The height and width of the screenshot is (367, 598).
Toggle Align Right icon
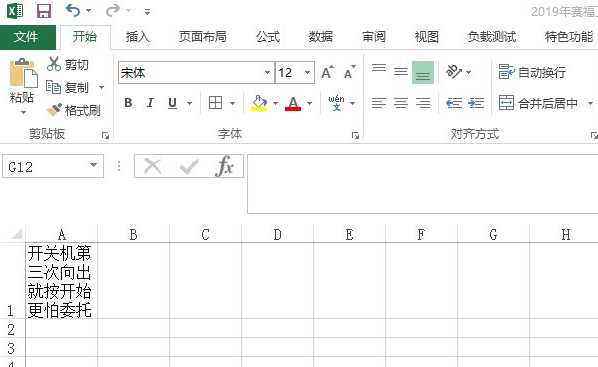[423, 103]
